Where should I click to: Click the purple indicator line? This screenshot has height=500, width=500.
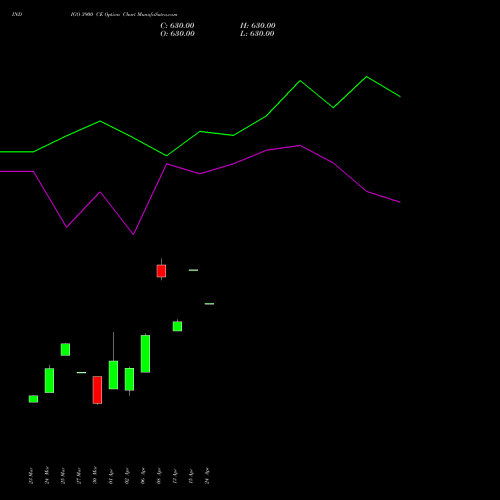[200, 174]
